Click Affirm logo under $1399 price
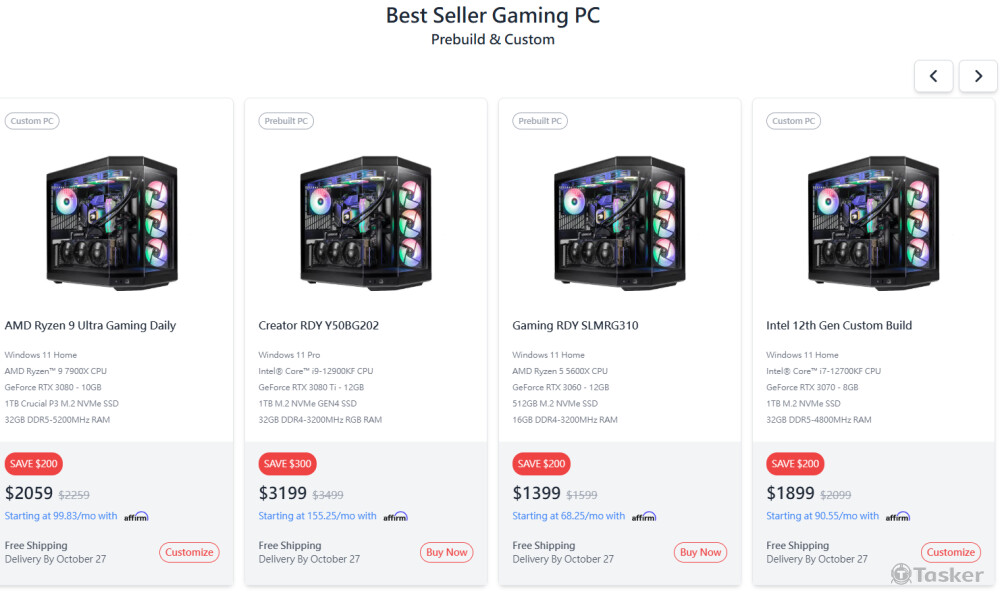This screenshot has width=1000, height=595. 644,517
